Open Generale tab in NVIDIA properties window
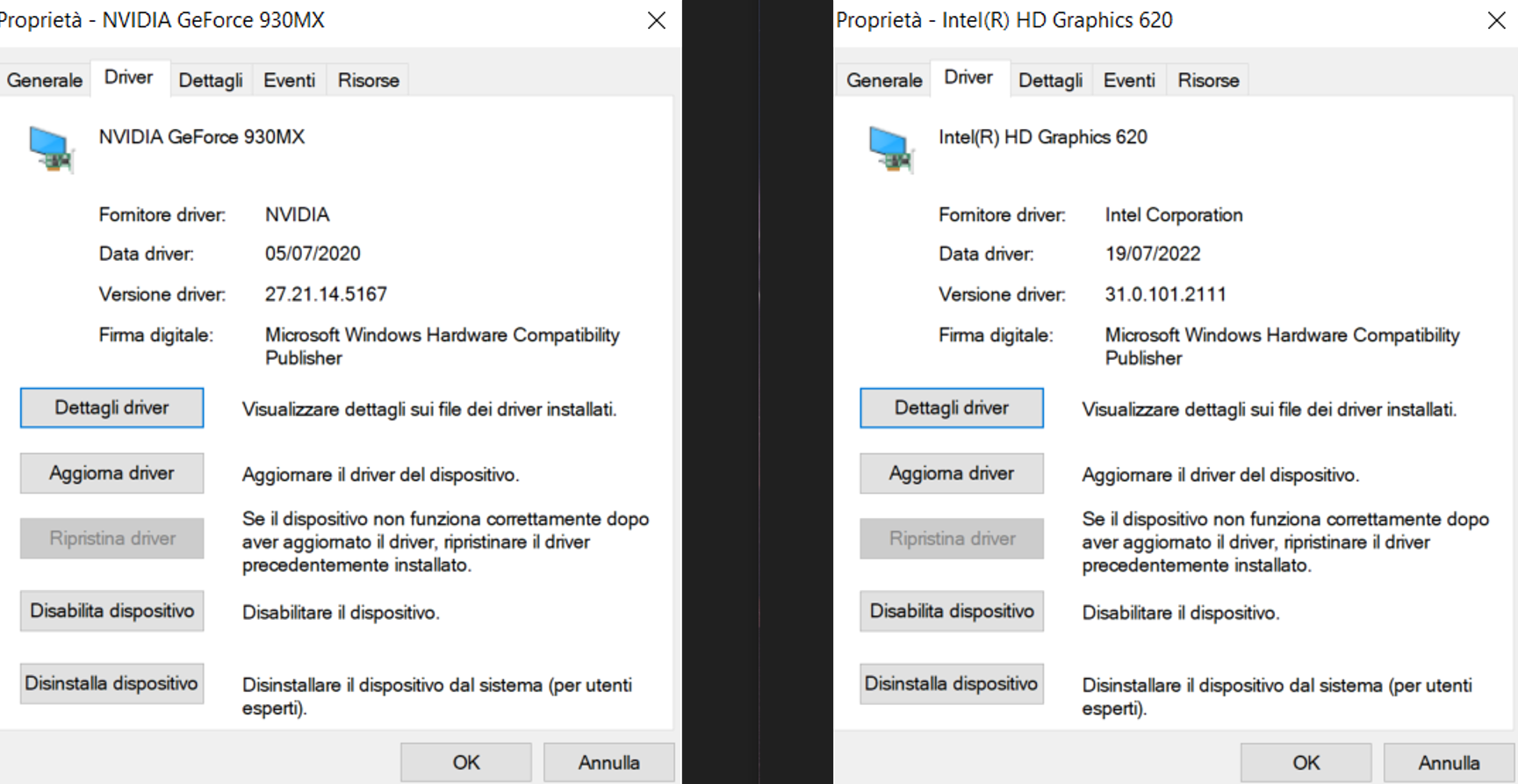This screenshot has height=784, width=1518. 44,80
